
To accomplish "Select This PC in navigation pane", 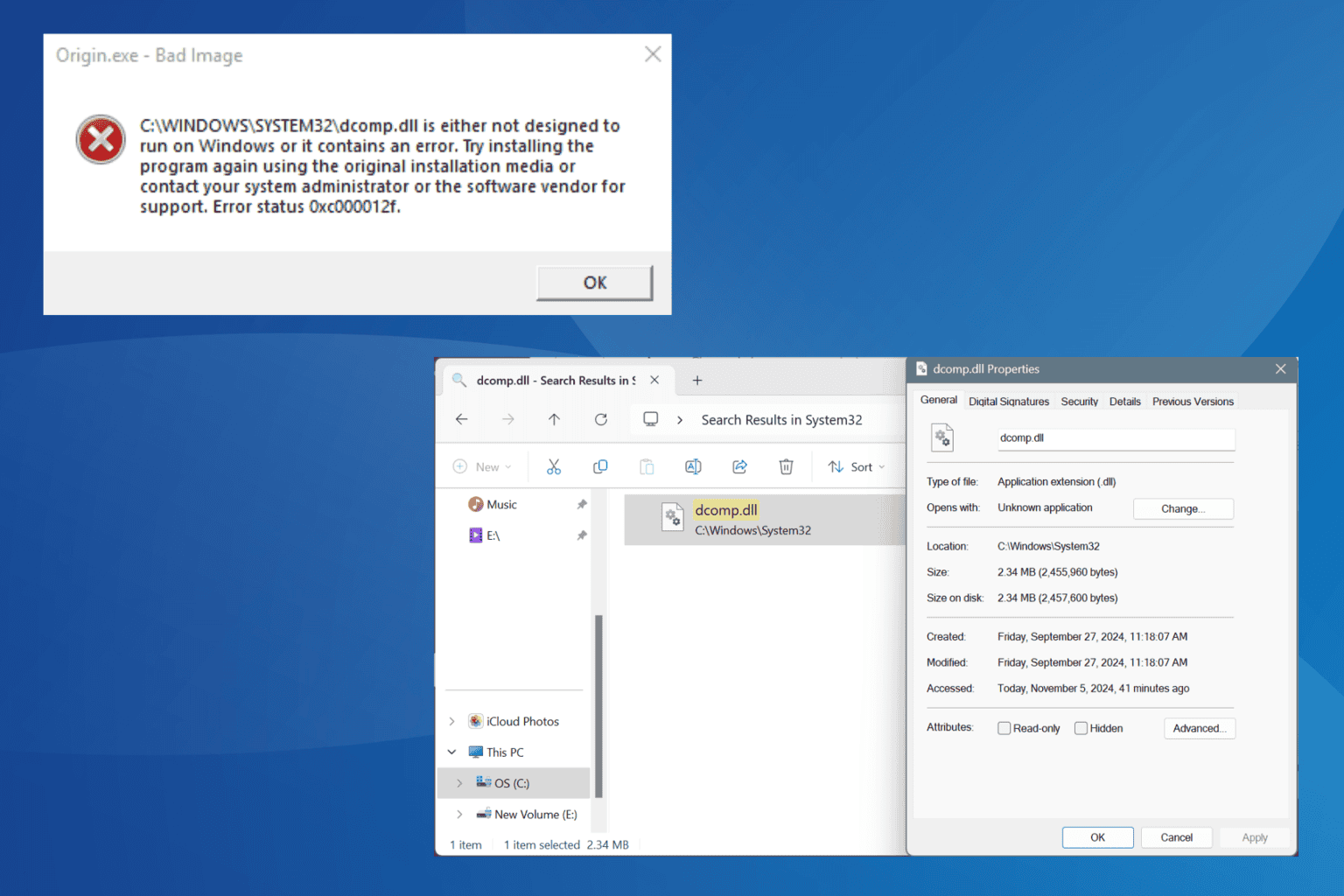I will [496, 752].
